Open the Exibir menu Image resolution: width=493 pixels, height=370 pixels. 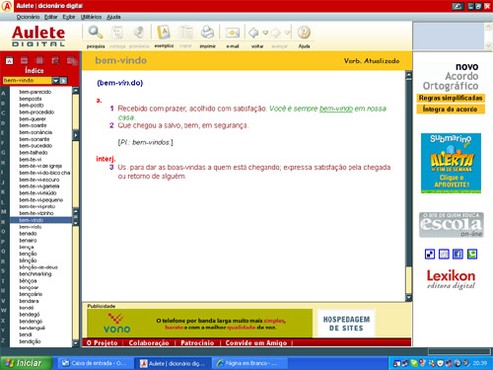tap(69, 17)
